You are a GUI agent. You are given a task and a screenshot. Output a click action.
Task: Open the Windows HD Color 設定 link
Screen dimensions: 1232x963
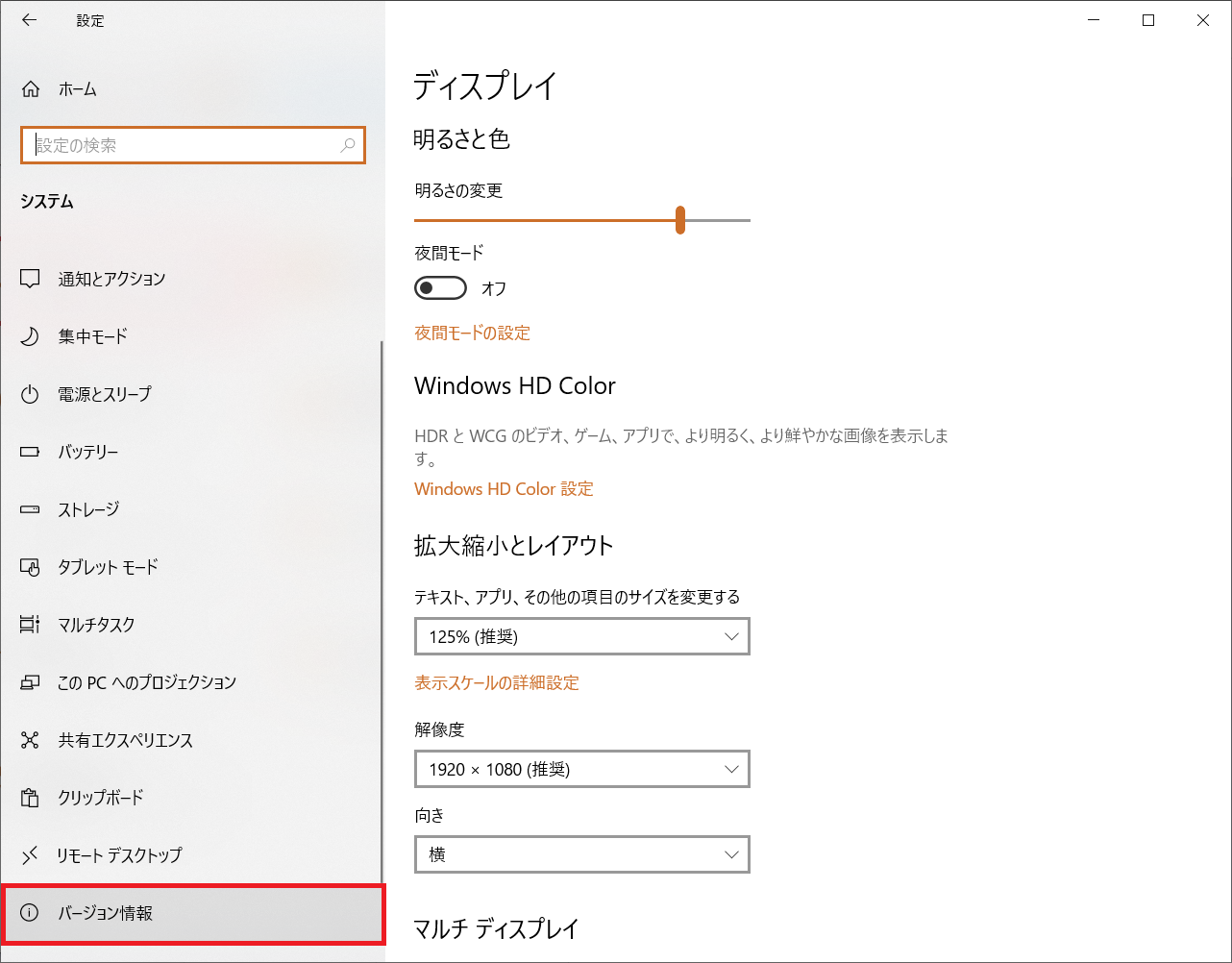click(x=504, y=489)
